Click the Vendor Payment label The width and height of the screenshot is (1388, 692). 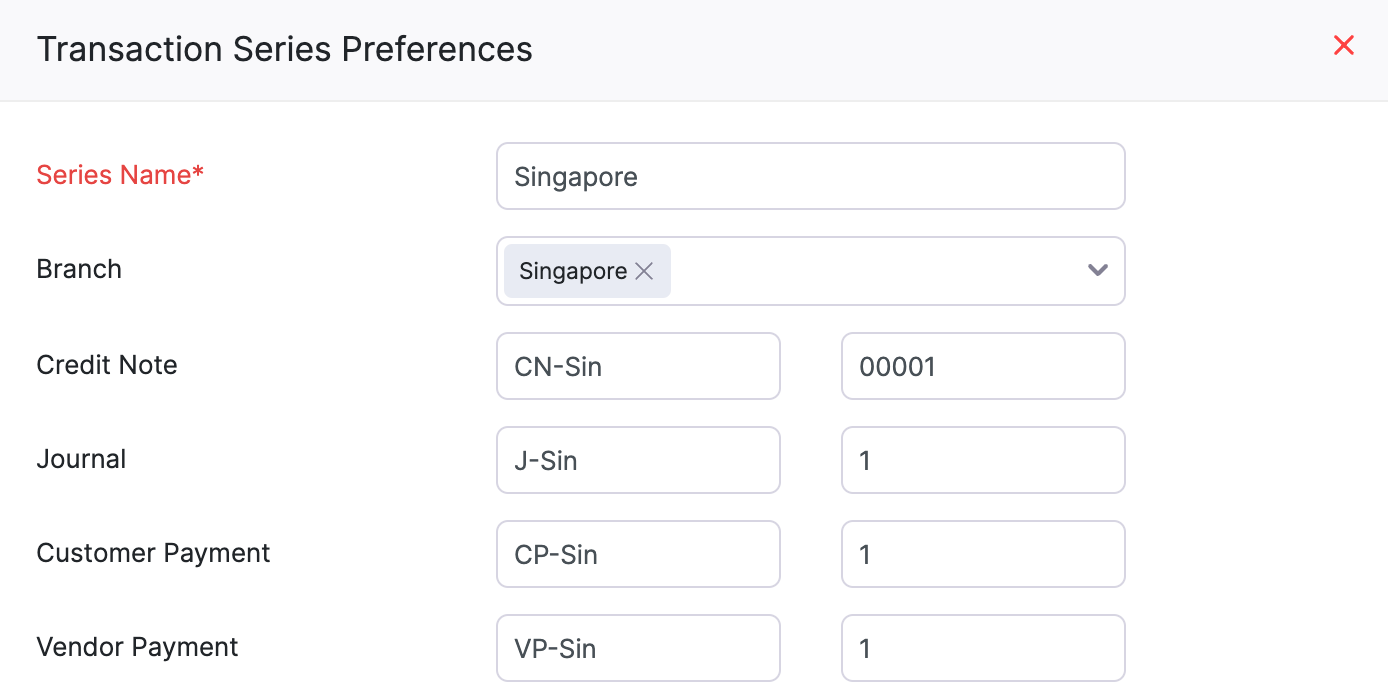(137, 647)
